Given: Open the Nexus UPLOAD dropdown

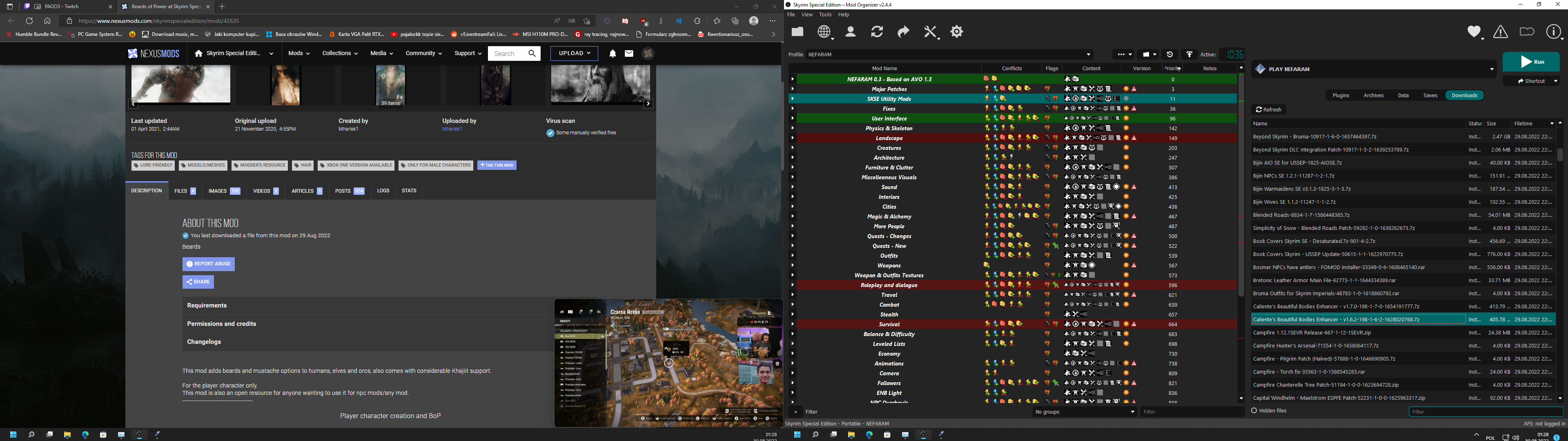Looking at the screenshot, I should (574, 53).
